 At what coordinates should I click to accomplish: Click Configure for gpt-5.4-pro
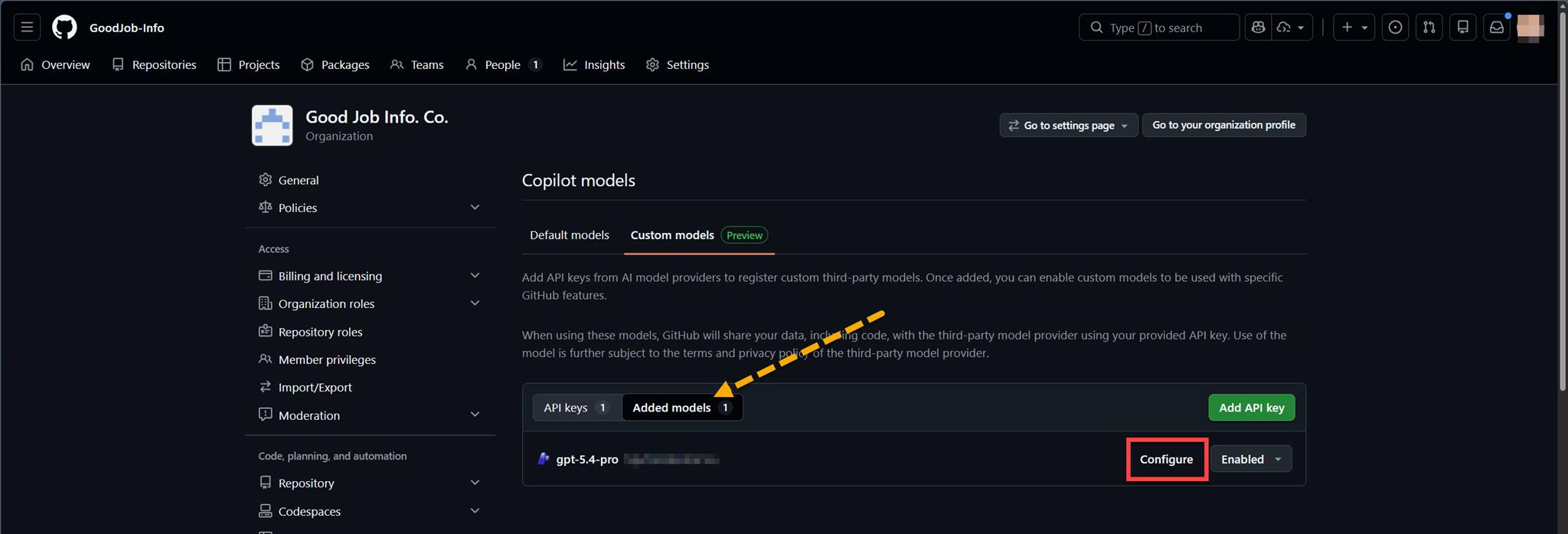click(1166, 460)
